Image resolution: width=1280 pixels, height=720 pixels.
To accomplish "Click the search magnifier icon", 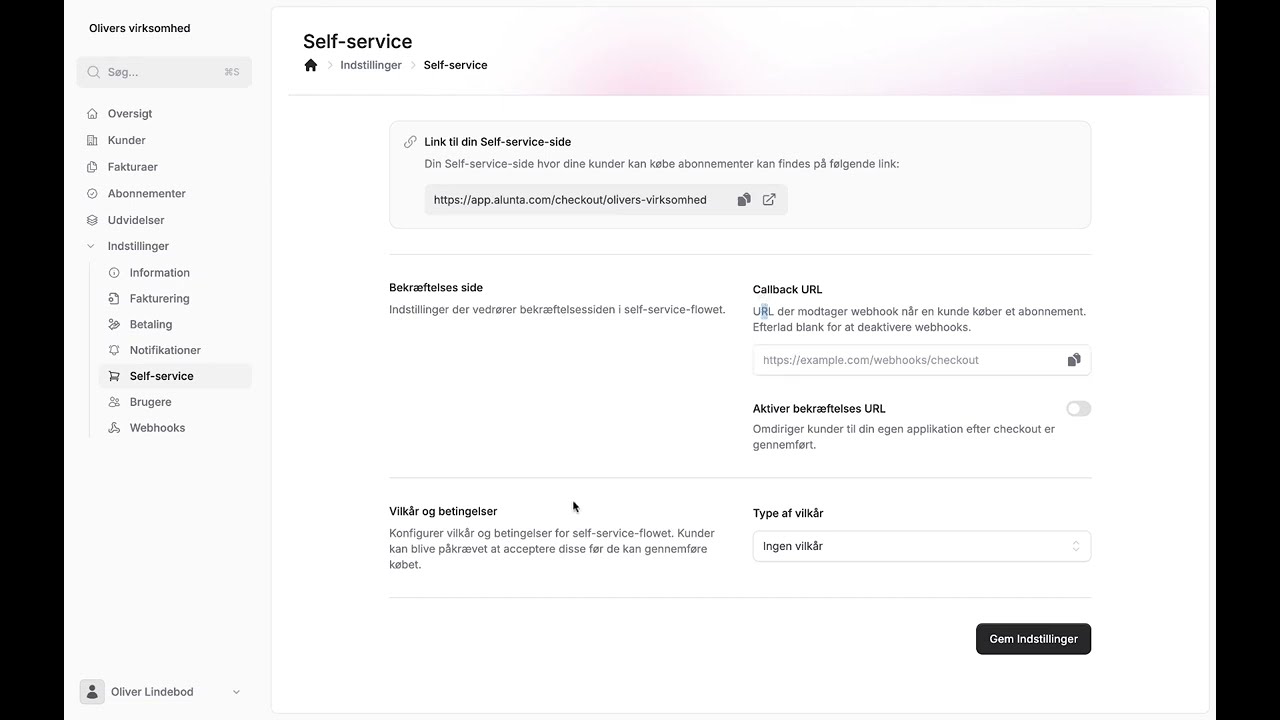I will coord(93,72).
